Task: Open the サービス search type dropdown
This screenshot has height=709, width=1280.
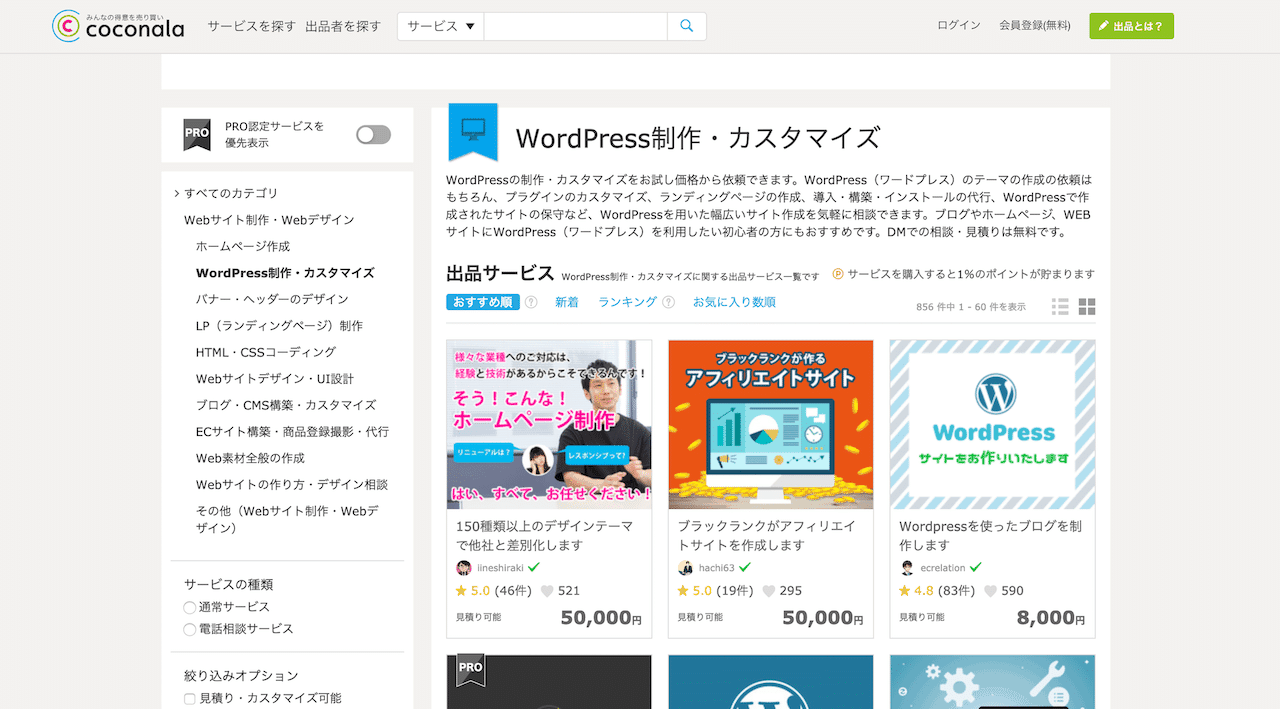Action: pos(441,26)
